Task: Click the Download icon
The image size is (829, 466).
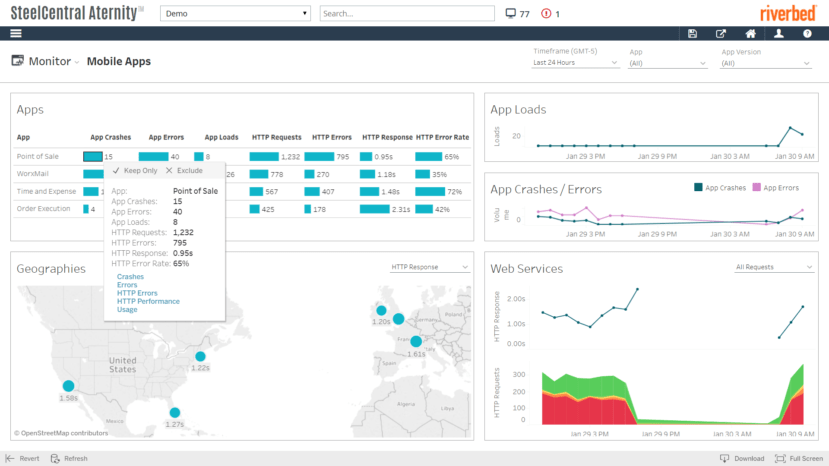Action: (724, 458)
